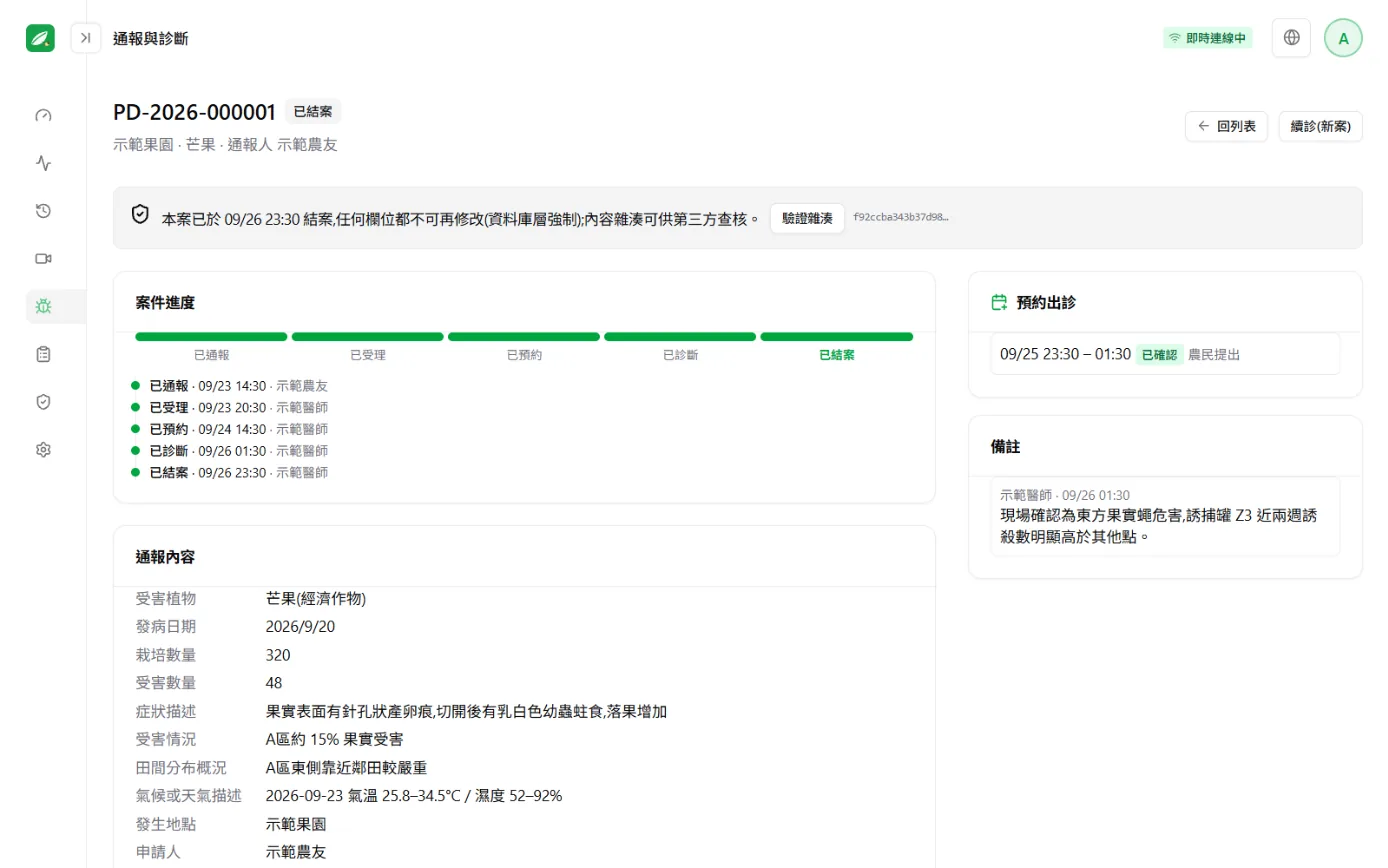Click the green leaf app logo
1388x868 pixels.
tap(41, 38)
